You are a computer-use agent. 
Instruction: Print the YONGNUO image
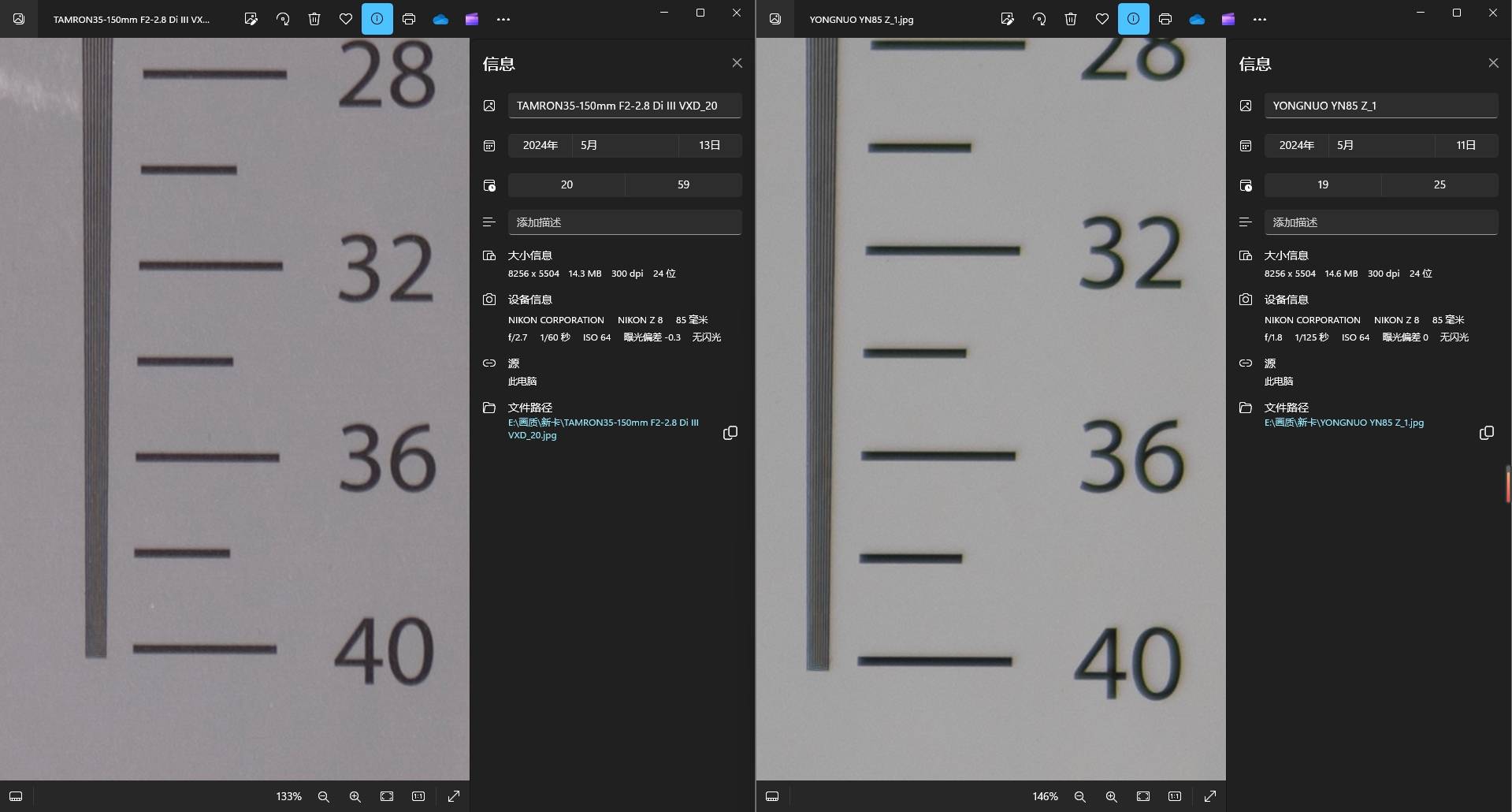1165,19
